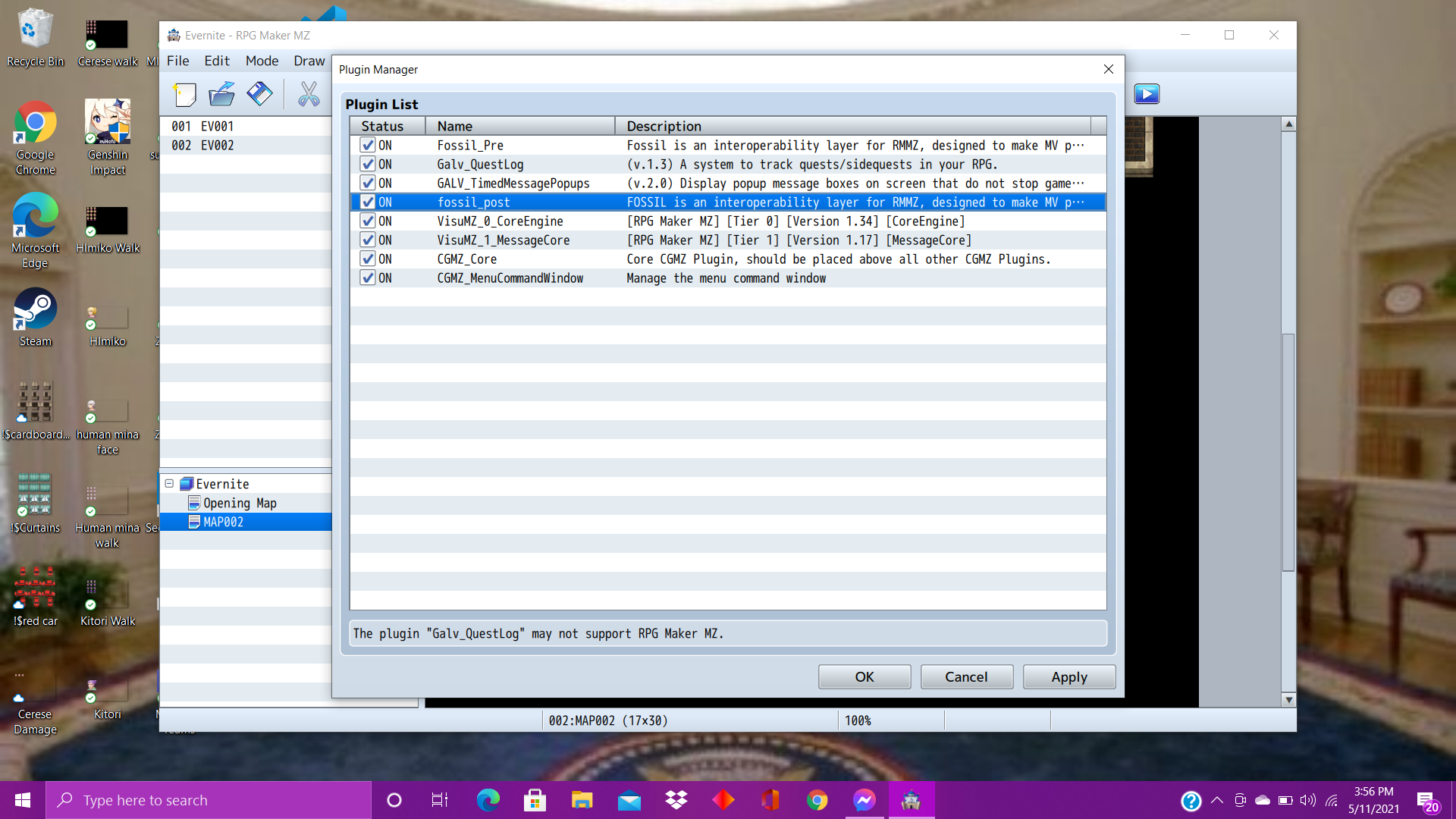
Task: Select event 001 EV001 in the list
Action: tap(246, 126)
